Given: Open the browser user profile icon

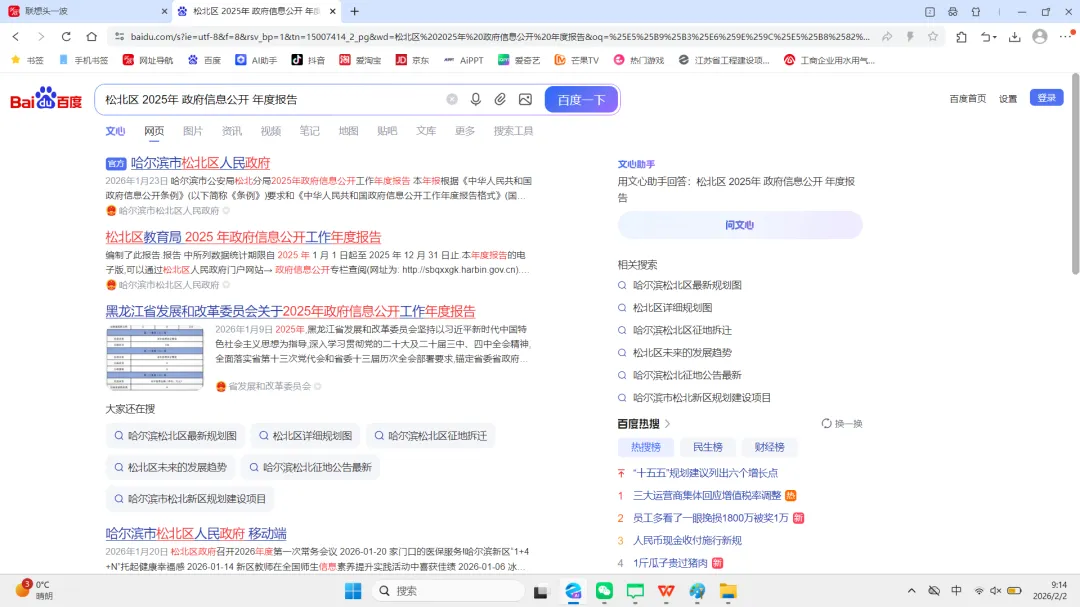Looking at the screenshot, I should 1040,37.
